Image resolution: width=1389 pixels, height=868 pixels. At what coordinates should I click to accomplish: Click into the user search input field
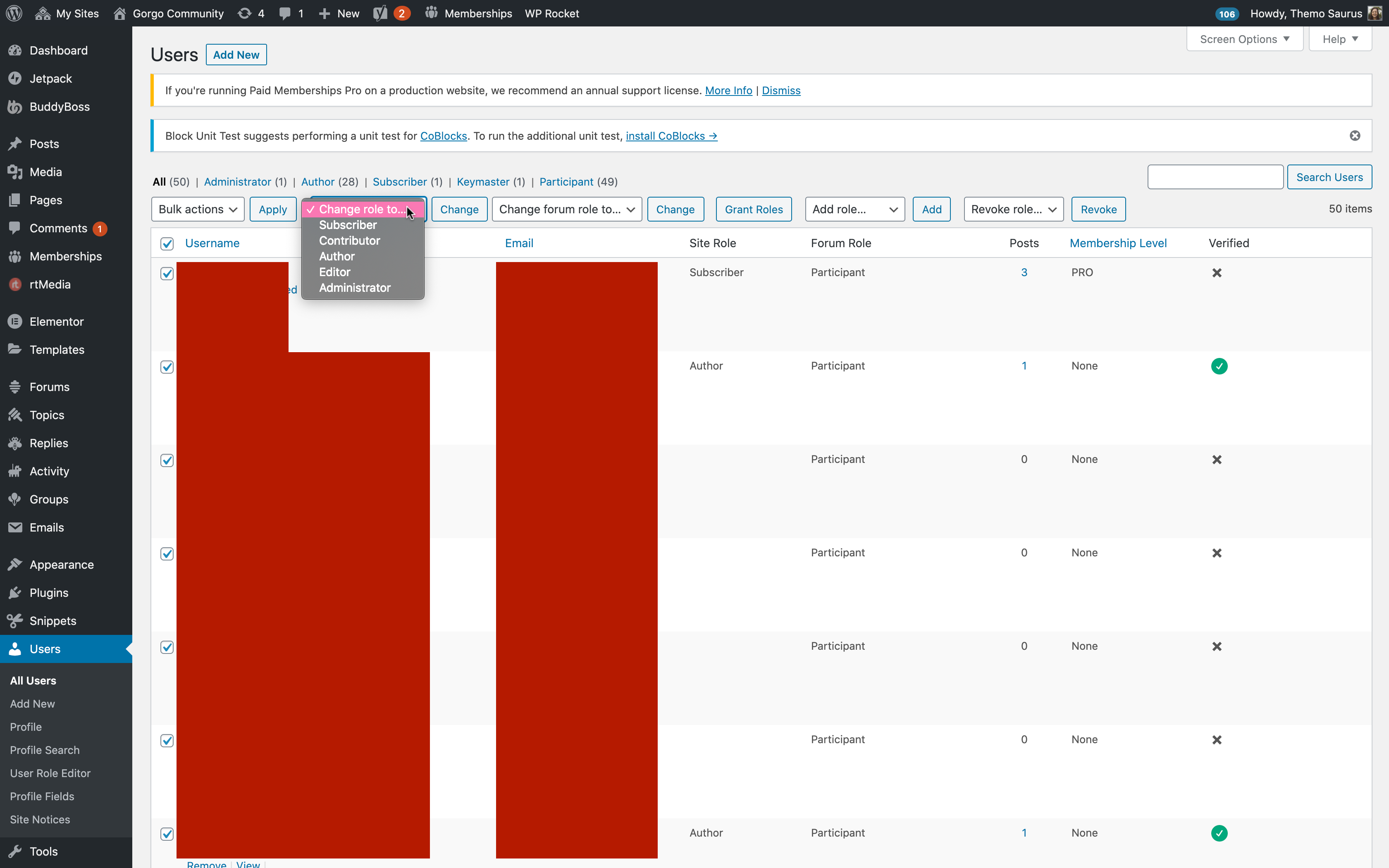(x=1215, y=177)
